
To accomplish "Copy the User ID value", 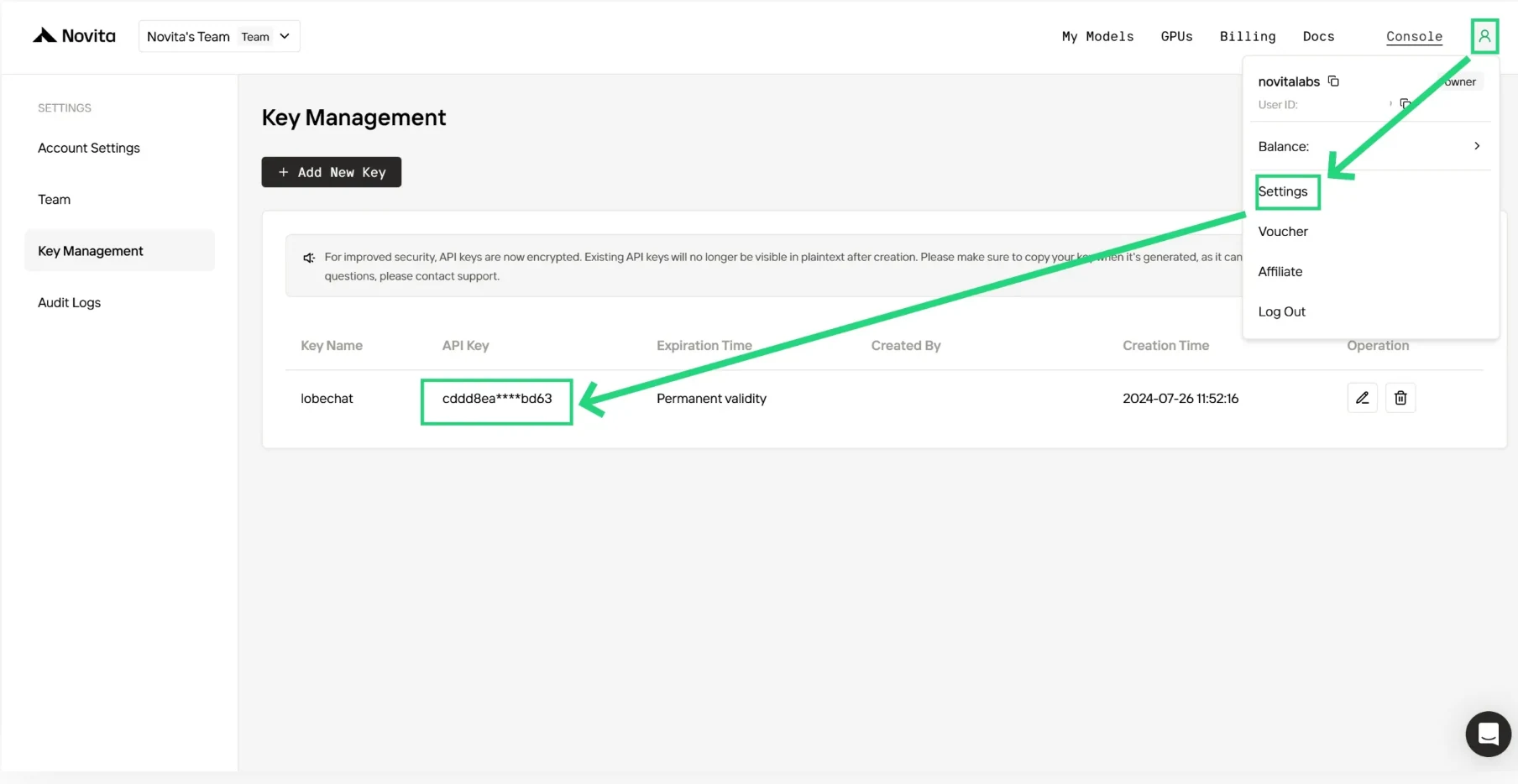I will click(x=1405, y=104).
